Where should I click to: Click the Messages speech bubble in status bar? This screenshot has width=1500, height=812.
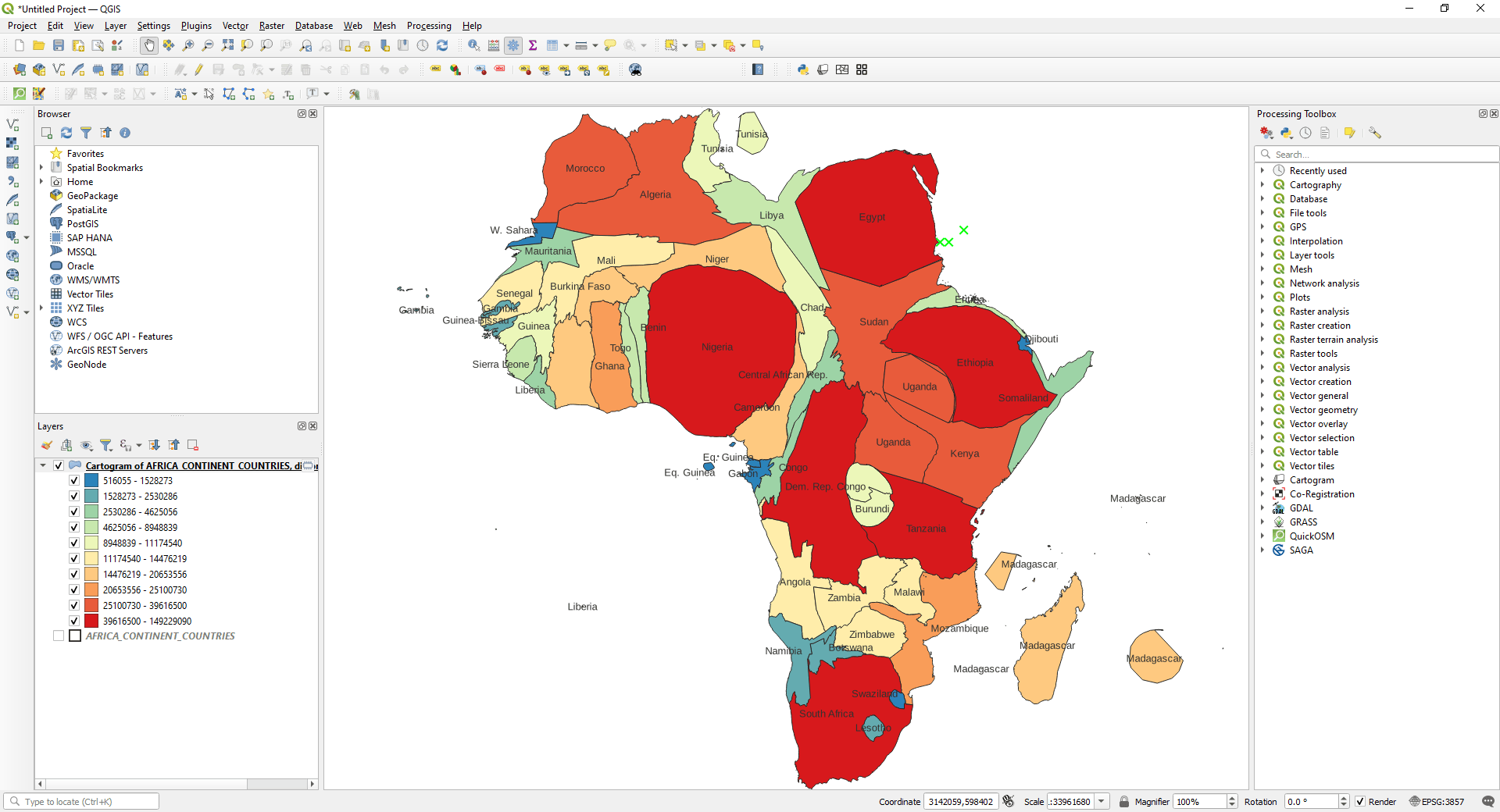coord(1488,802)
